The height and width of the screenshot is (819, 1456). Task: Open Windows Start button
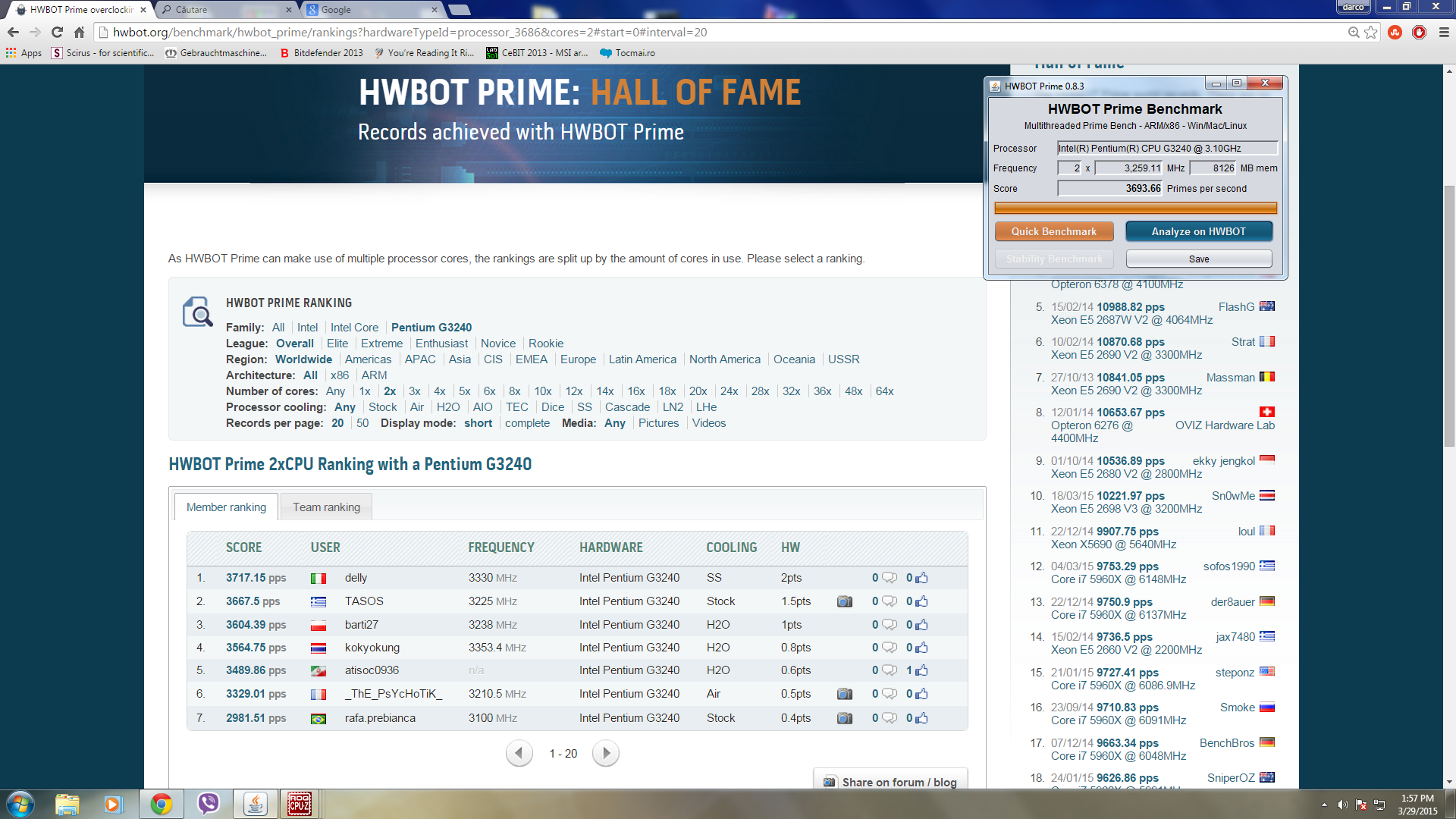20,804
